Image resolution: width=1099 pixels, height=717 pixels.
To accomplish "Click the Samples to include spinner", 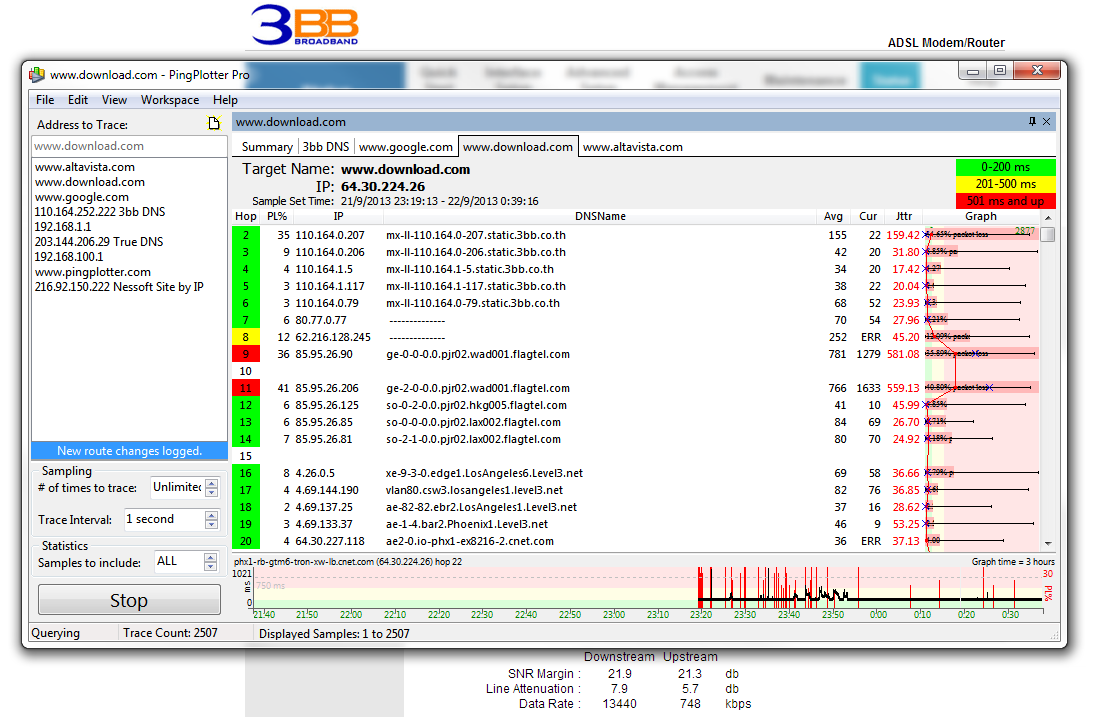I will (210, 561).
